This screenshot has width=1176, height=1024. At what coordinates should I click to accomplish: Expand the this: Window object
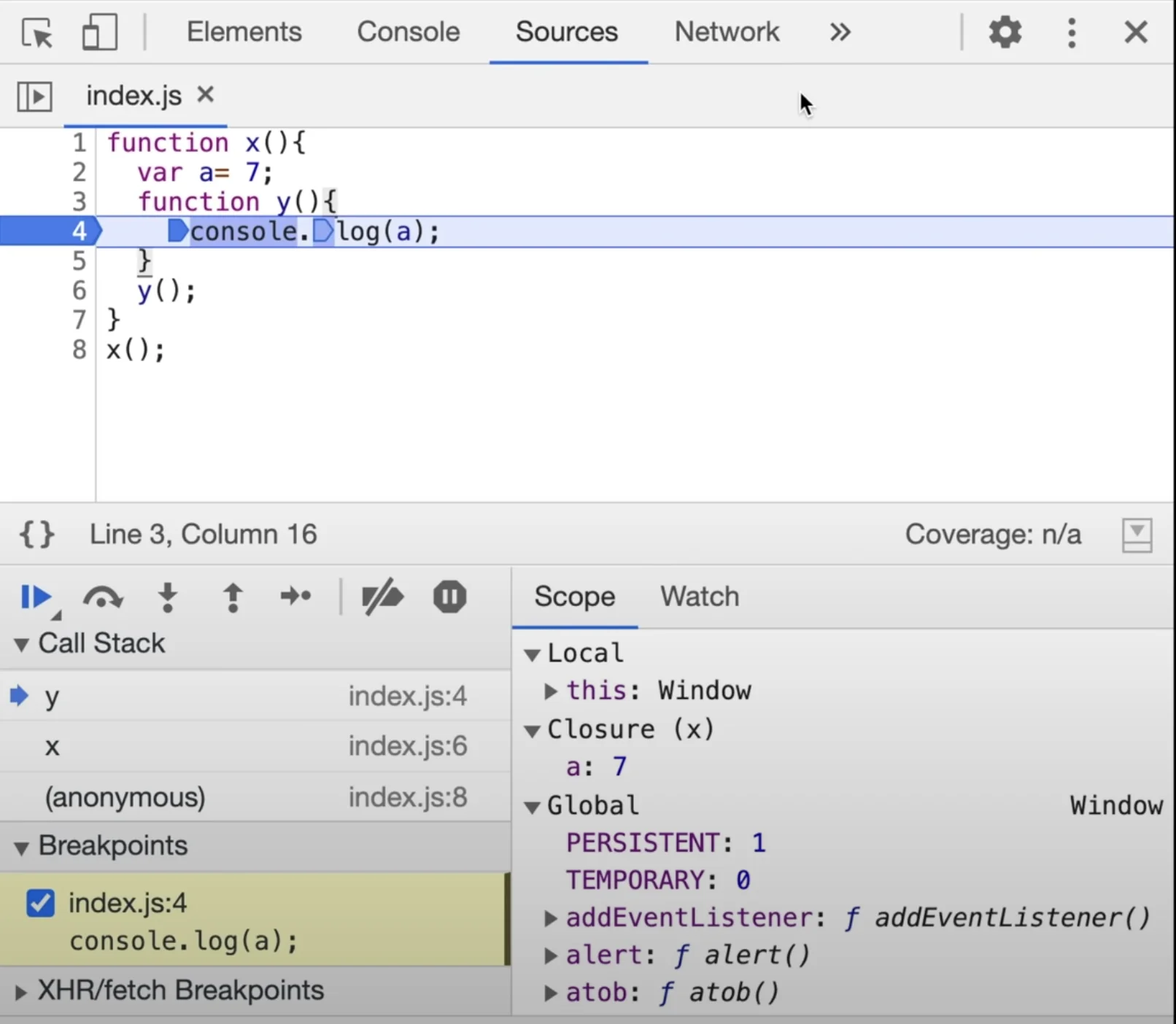(551, 691)
